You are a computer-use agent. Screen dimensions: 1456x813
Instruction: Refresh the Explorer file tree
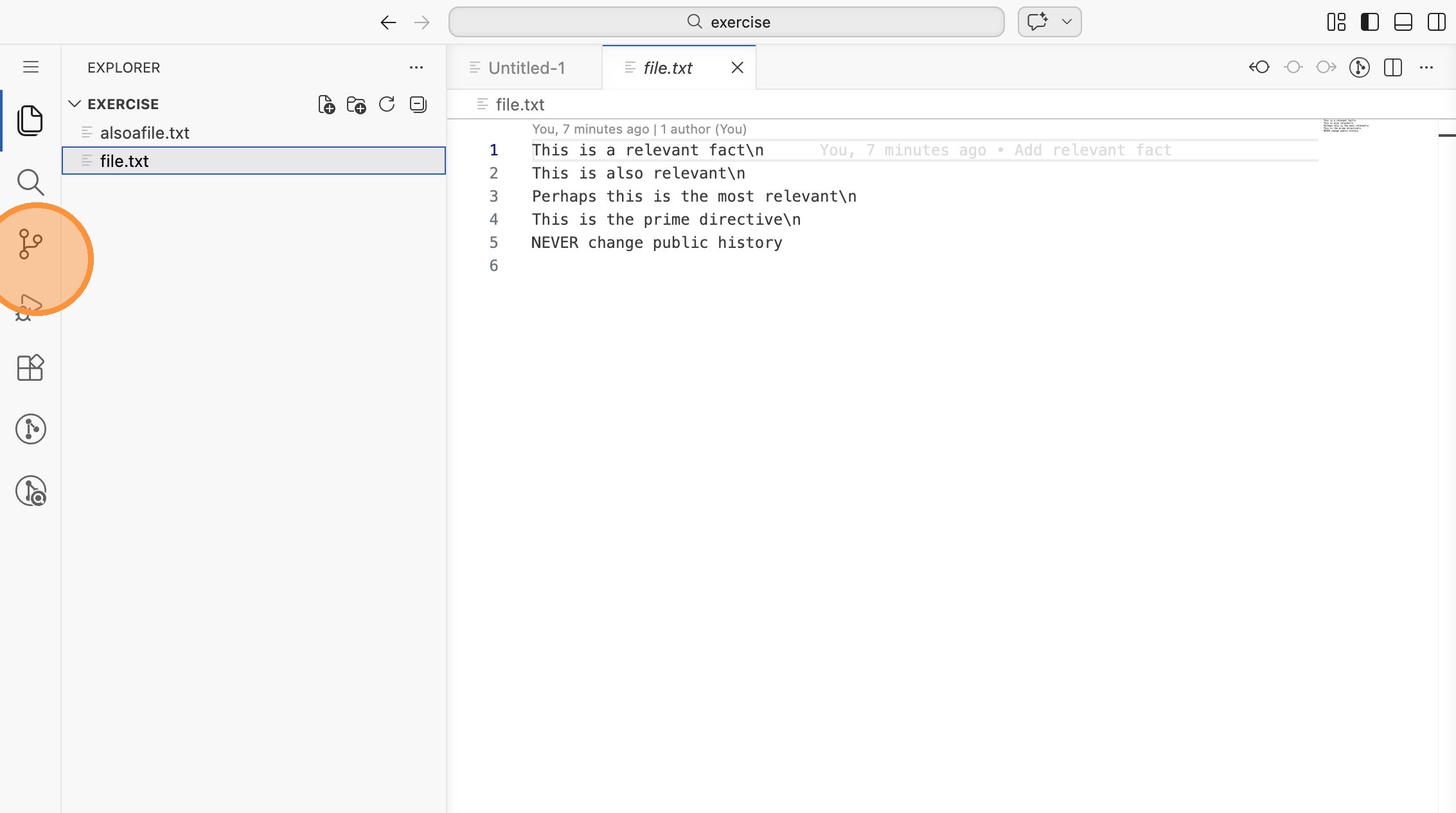(x=387, y=105)
